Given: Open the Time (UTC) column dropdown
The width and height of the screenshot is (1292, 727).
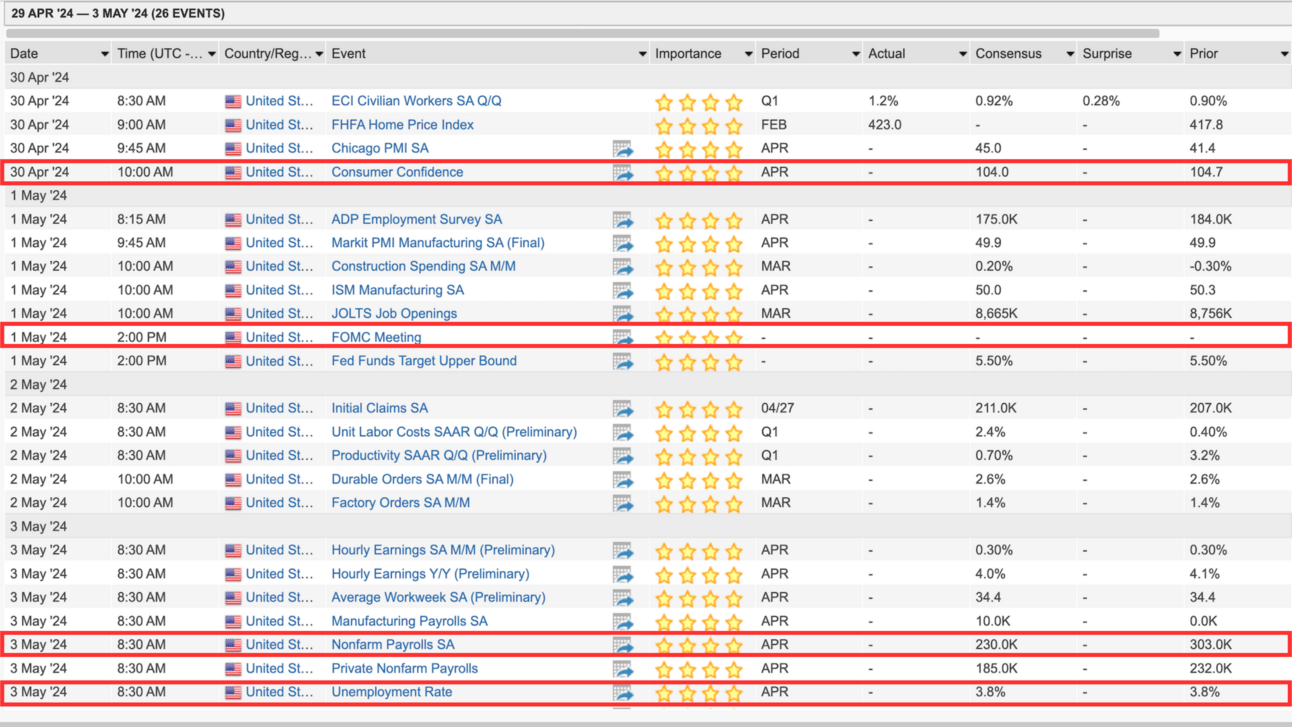Looking at the screenshot, I should [x=212, y=54].
